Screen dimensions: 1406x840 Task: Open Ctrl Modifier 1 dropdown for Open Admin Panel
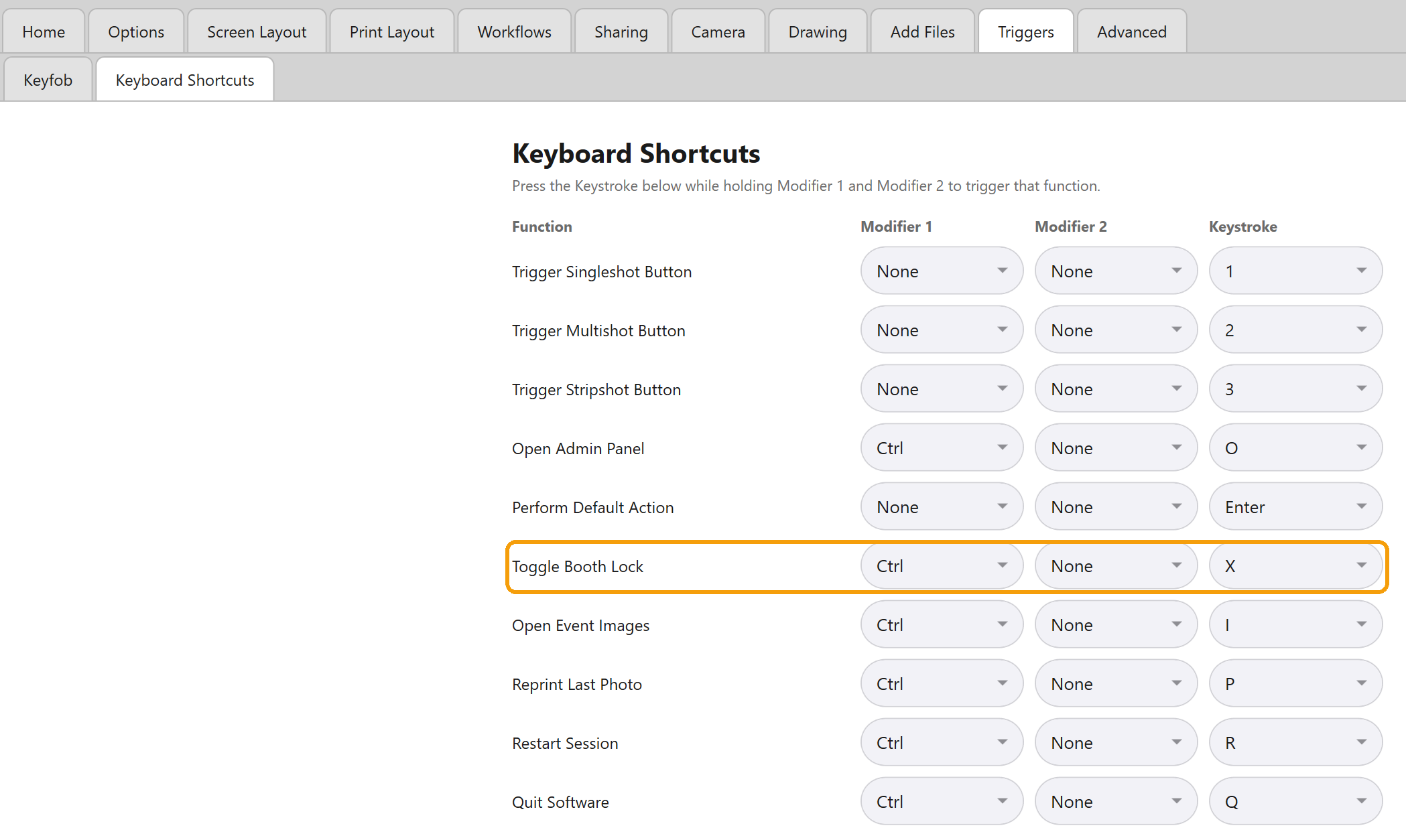coord(942,447)
